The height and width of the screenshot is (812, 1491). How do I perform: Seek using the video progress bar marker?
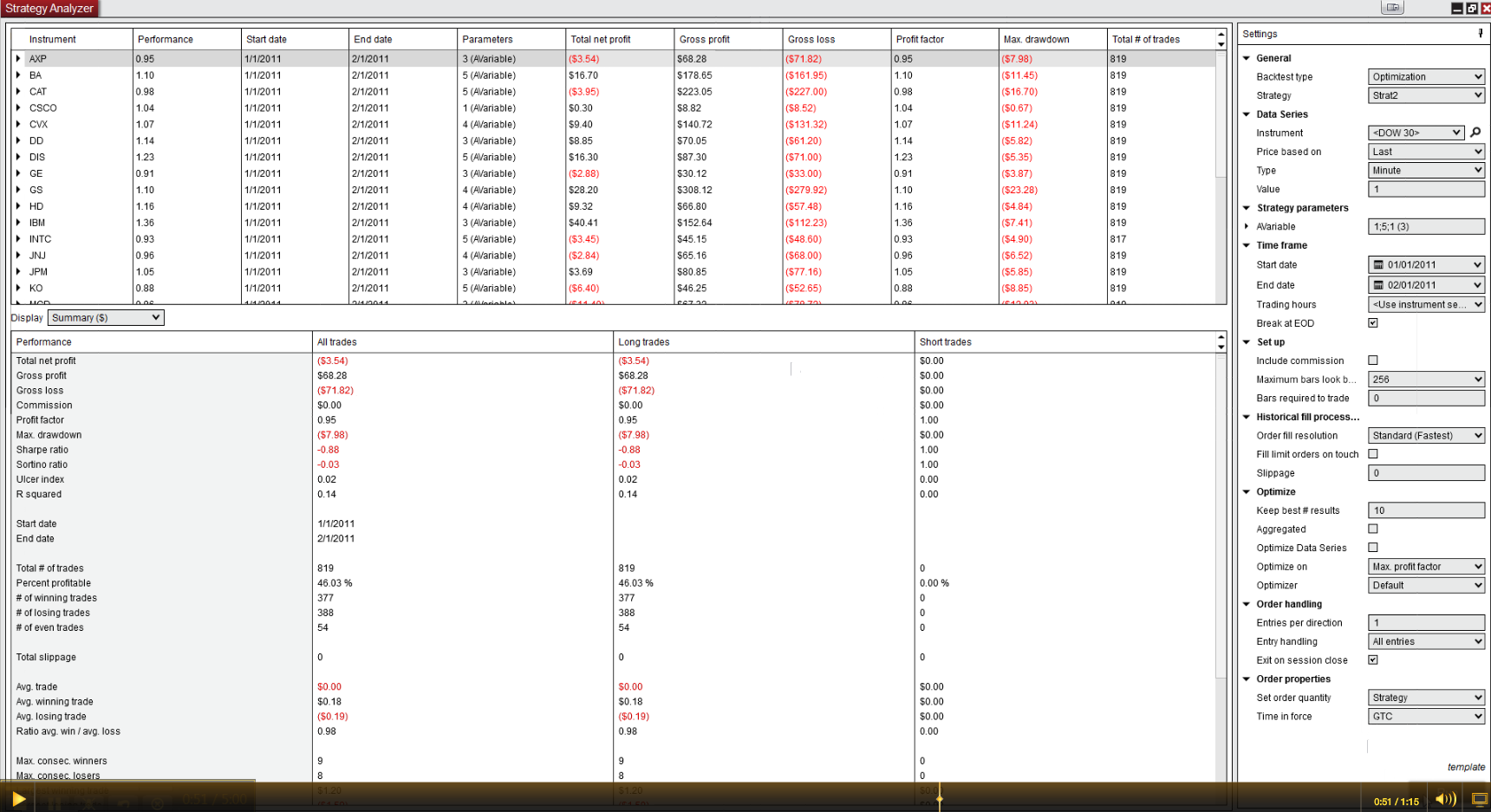point(939,798)
